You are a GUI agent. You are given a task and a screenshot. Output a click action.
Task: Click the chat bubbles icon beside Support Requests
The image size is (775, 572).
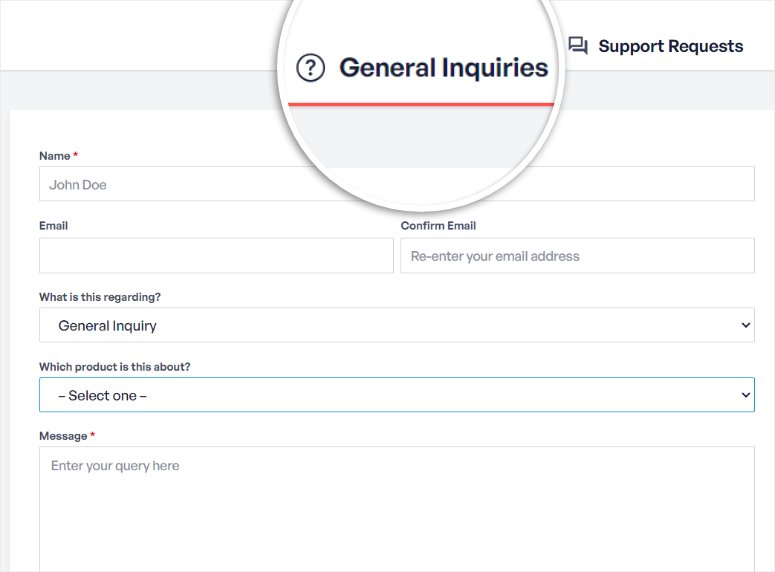[x=578, y=46]
